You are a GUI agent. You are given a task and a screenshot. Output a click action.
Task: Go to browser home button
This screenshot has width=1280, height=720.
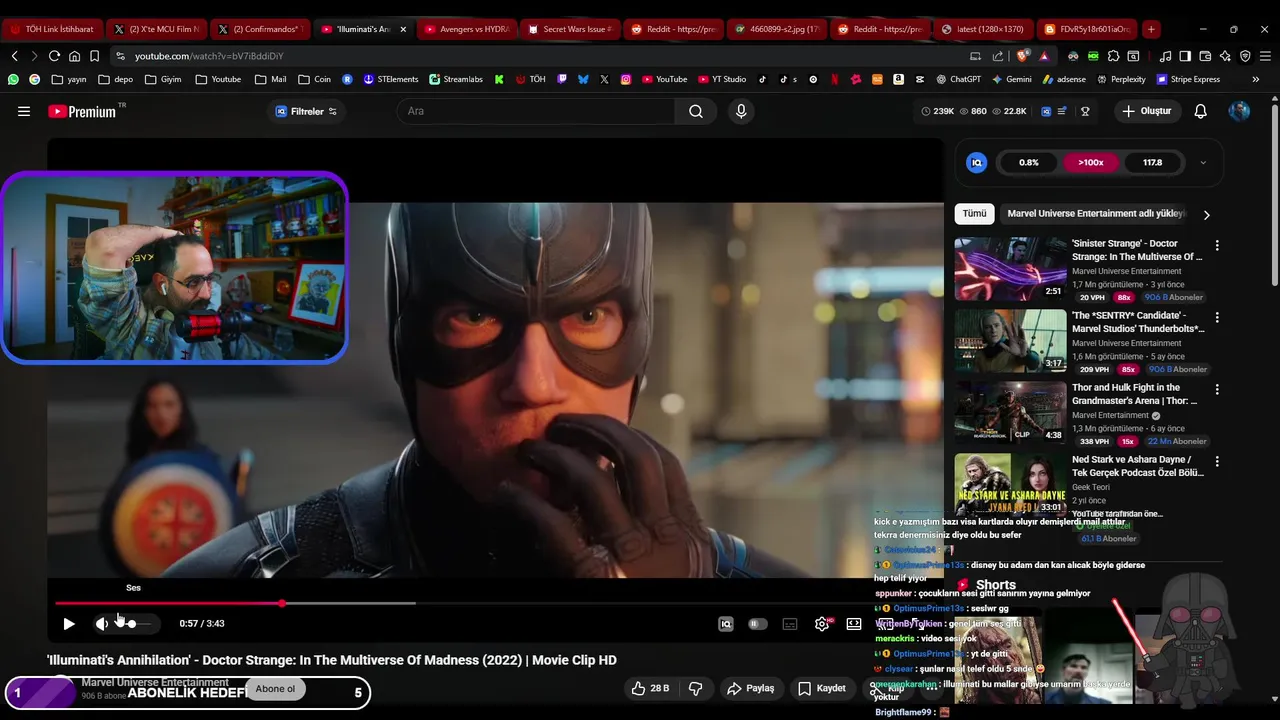74,56
